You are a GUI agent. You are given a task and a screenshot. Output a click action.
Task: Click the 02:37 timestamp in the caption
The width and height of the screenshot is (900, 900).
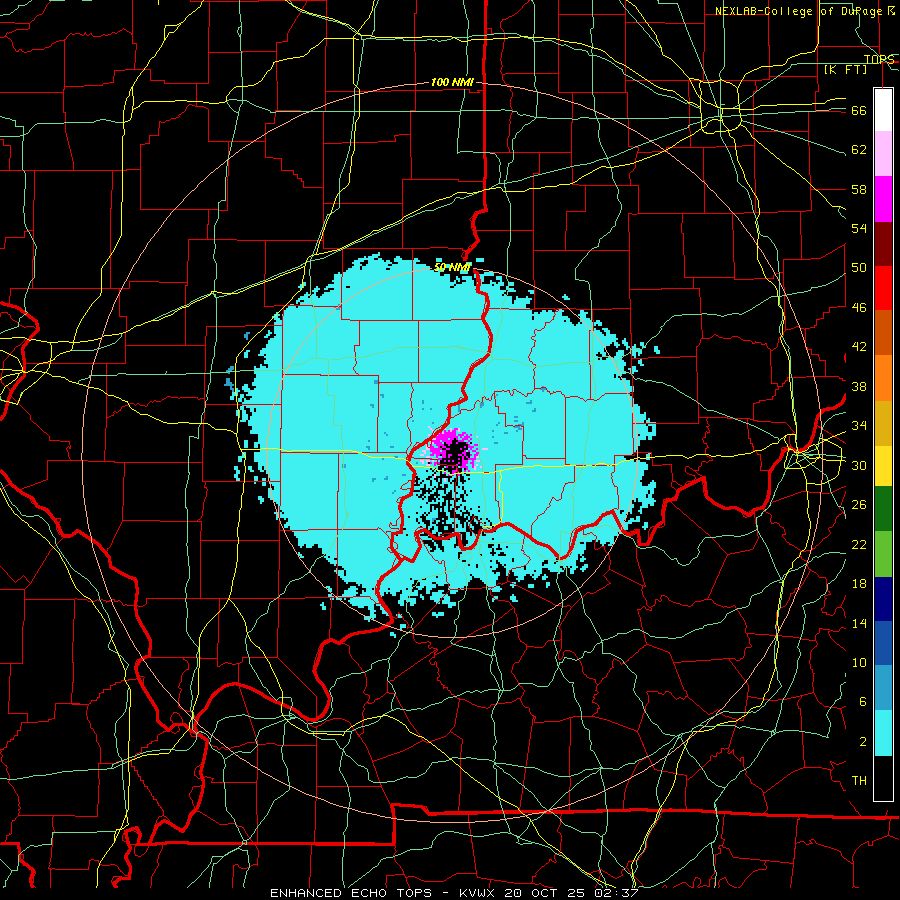[616, 893]
